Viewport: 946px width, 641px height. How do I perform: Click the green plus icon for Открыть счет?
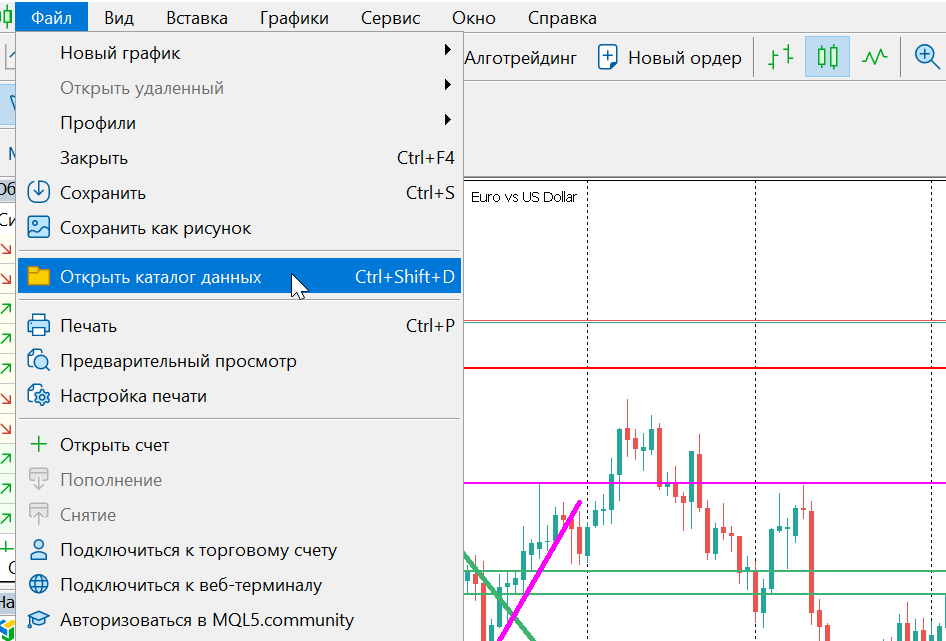point(39,444)
